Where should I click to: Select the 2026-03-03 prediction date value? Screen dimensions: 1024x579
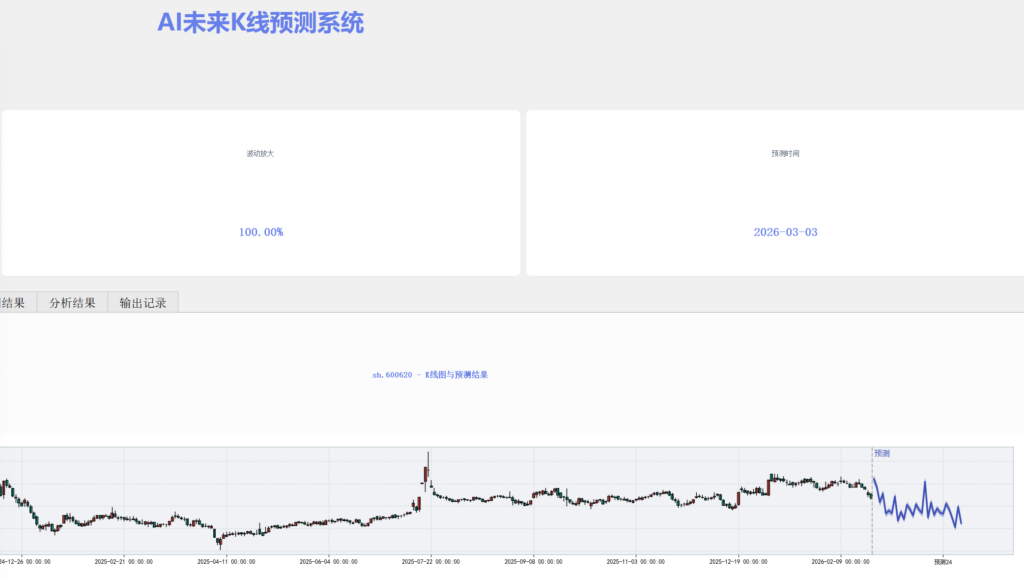[785, 232]
